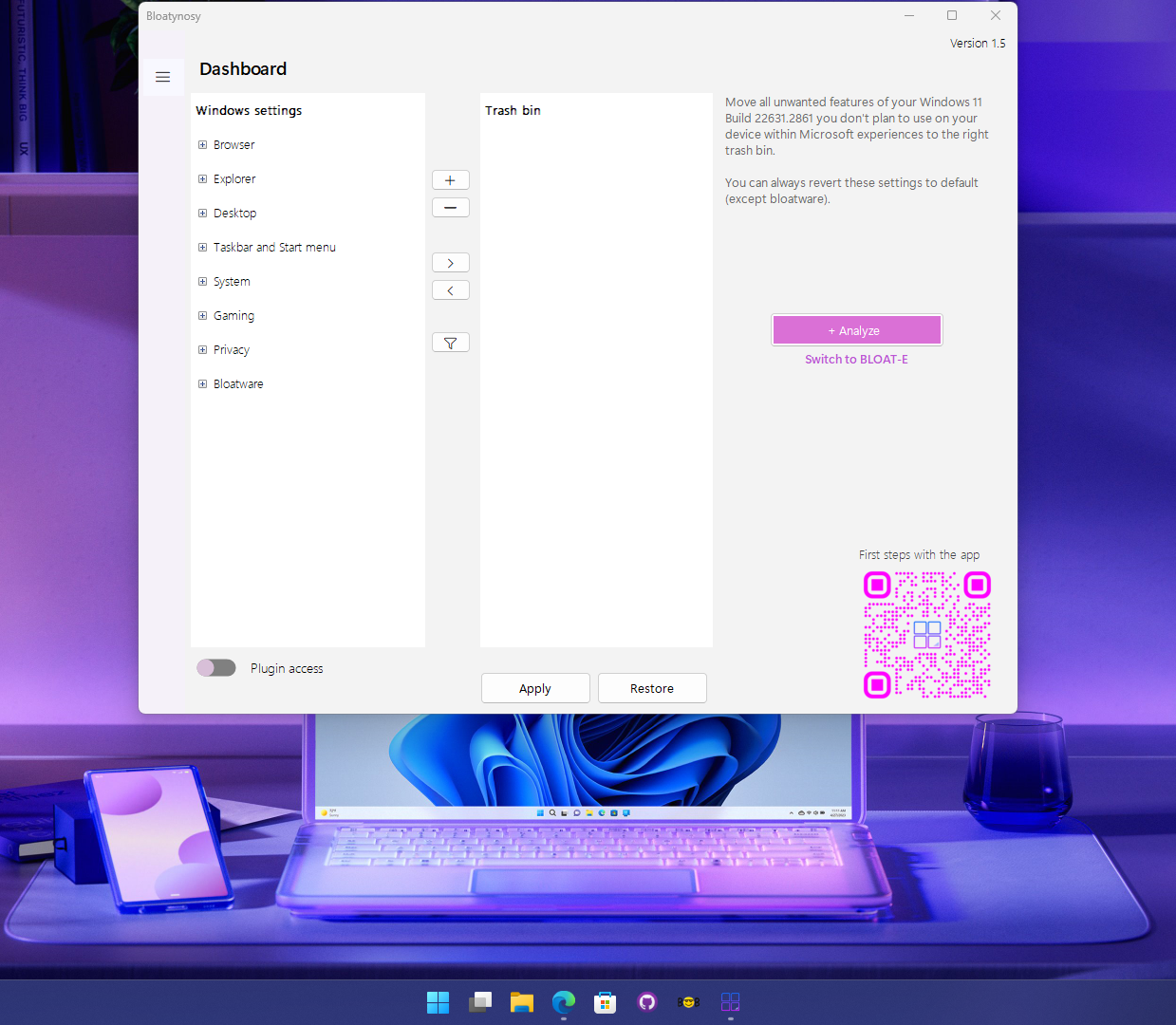Click the left arrow move-back button

(450, 290)
